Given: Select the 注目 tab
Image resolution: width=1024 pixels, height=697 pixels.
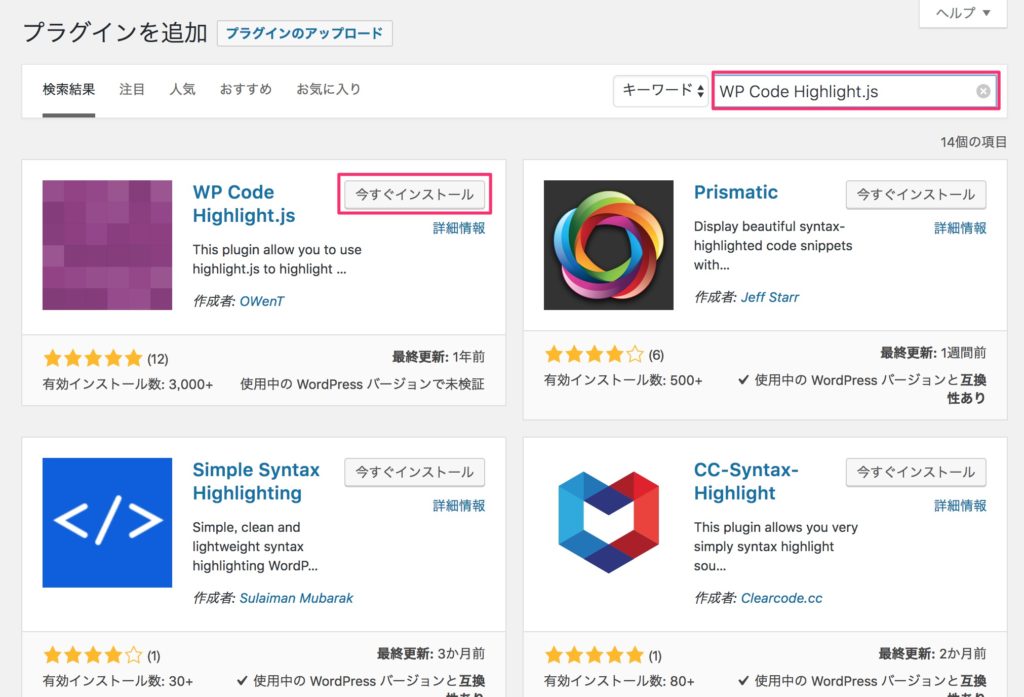Looking at the screenshot, I should click(131, 89).
